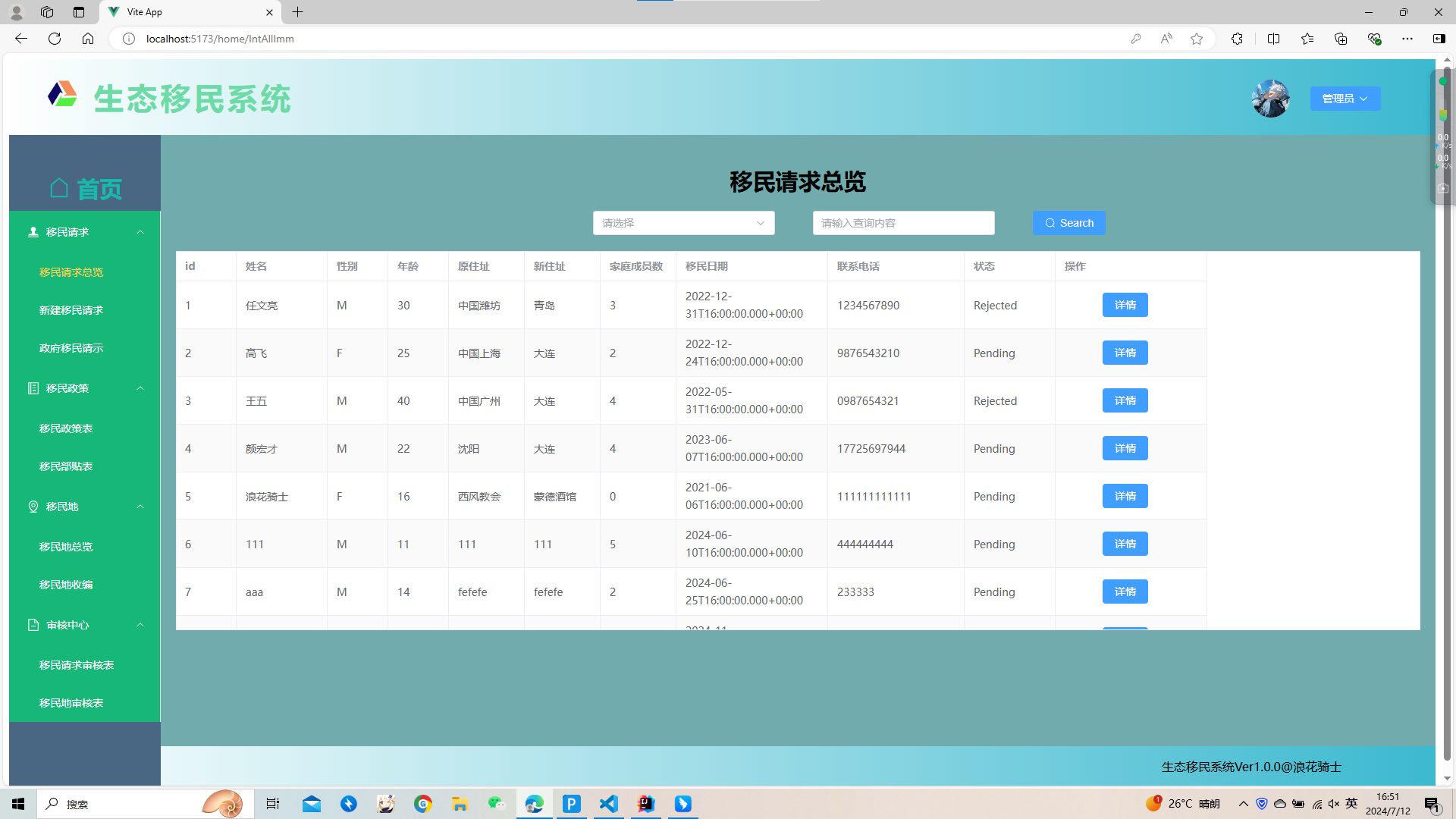Open browser essentials heart icon
1456x819 pixels.
[1374, 39]
